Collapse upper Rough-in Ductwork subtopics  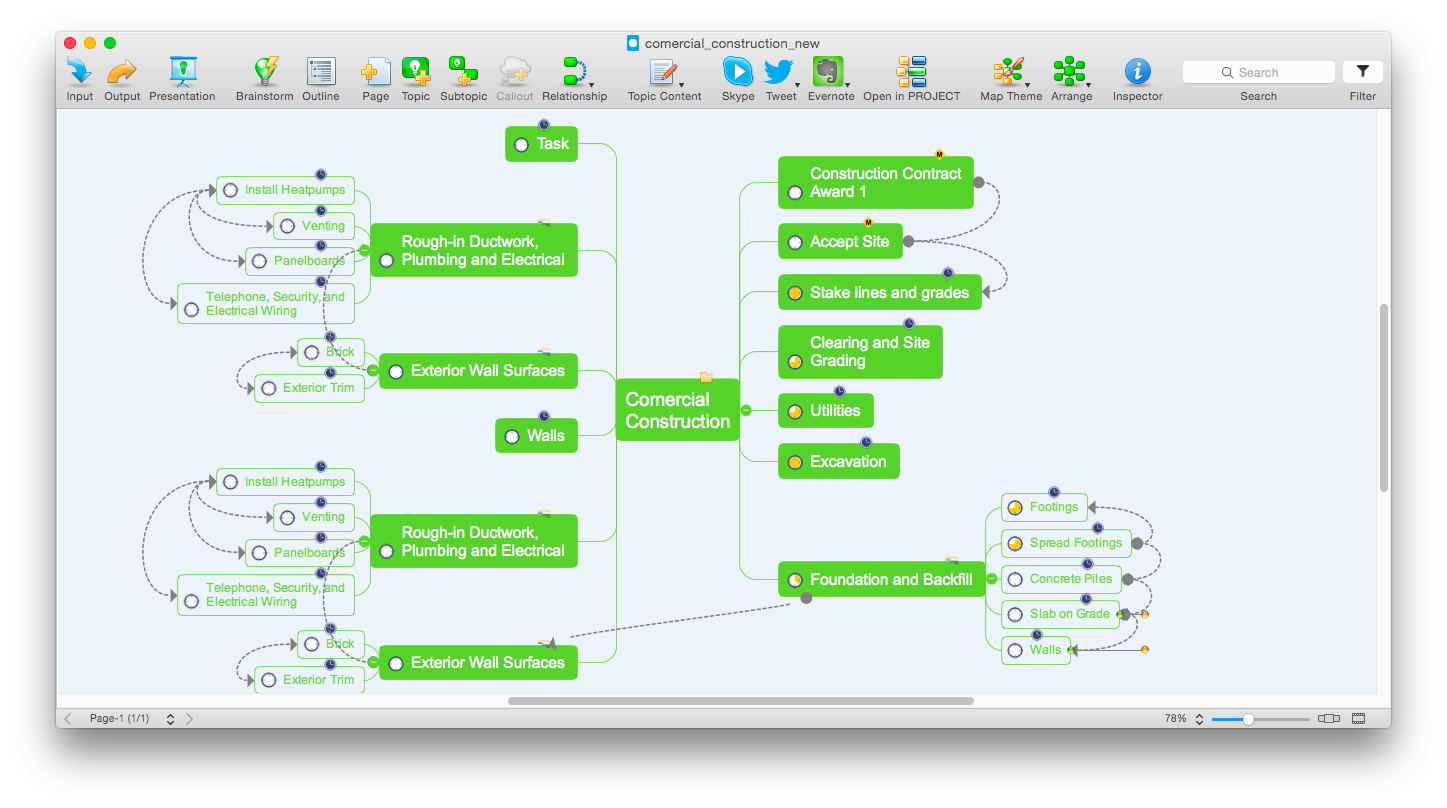pos(364,250)
